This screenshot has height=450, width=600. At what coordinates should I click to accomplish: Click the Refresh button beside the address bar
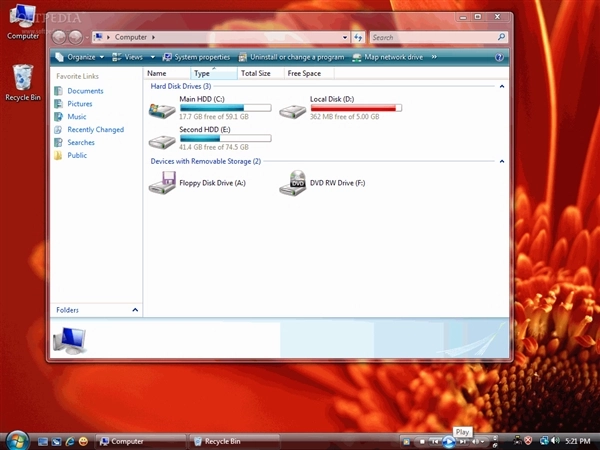(358, 37)
